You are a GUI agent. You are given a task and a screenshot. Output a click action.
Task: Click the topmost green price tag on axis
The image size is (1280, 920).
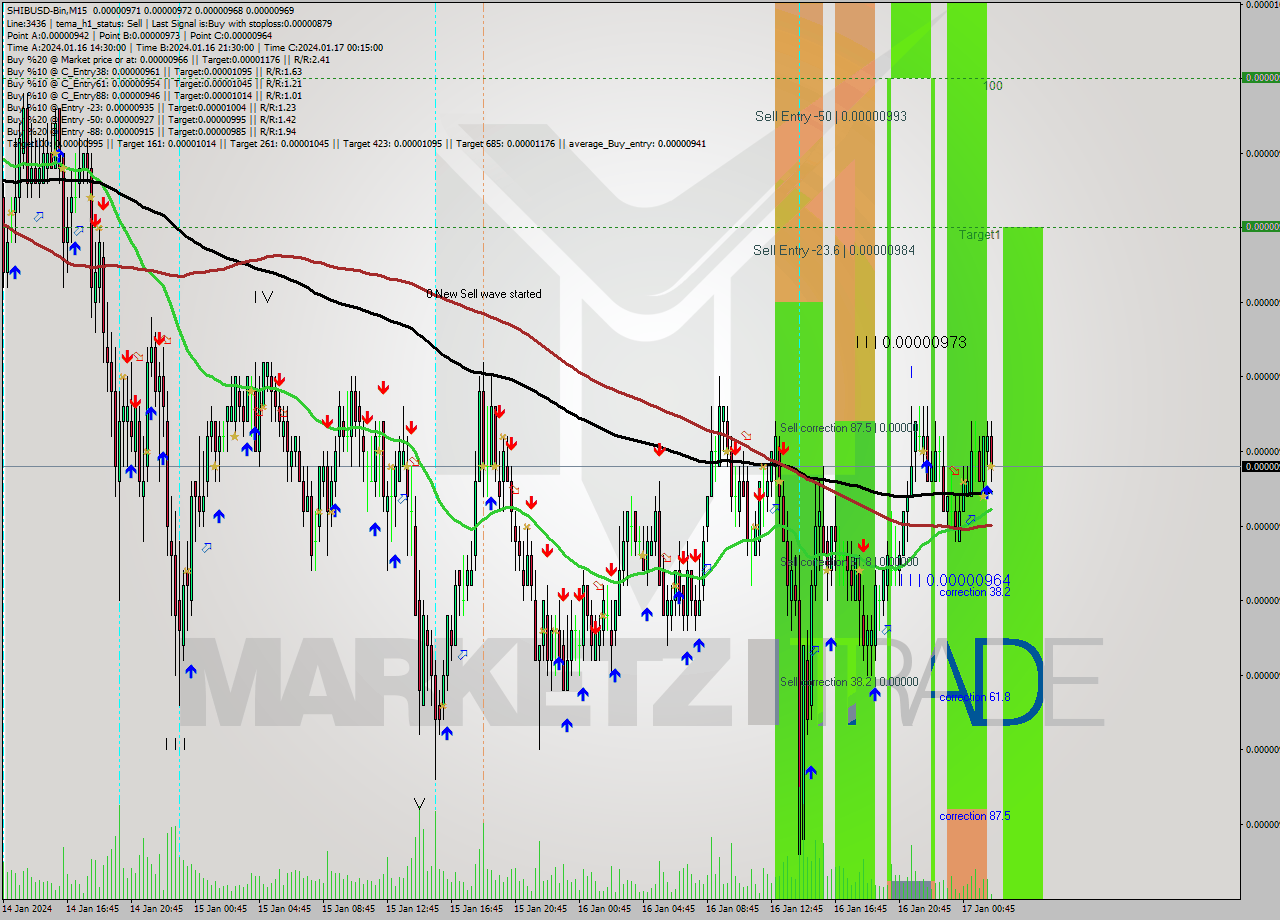1260,77
